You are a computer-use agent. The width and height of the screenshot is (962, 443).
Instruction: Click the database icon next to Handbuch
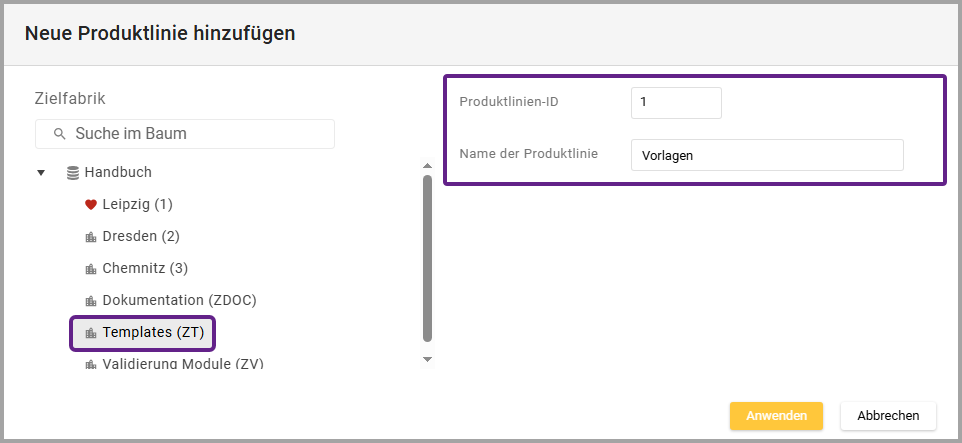[72, 173]
